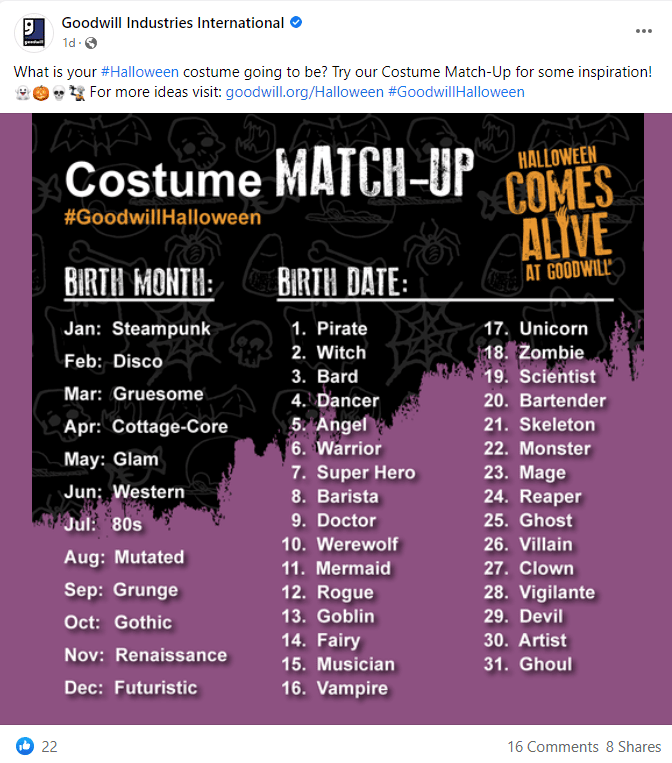View the 22 reactions count
The image size is (672, 763).
click(49, 746)
